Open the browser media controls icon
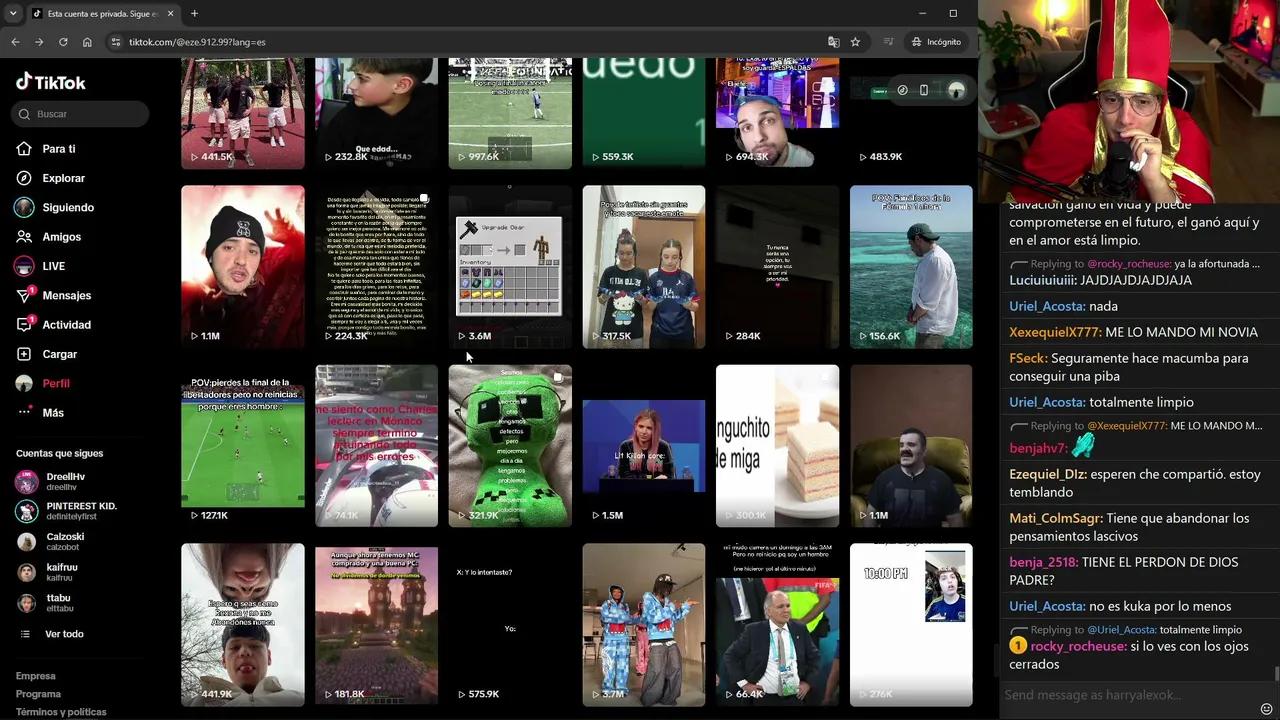This screenshot has width=1280, height=720. pyautogui.click(x=888, y=42)
